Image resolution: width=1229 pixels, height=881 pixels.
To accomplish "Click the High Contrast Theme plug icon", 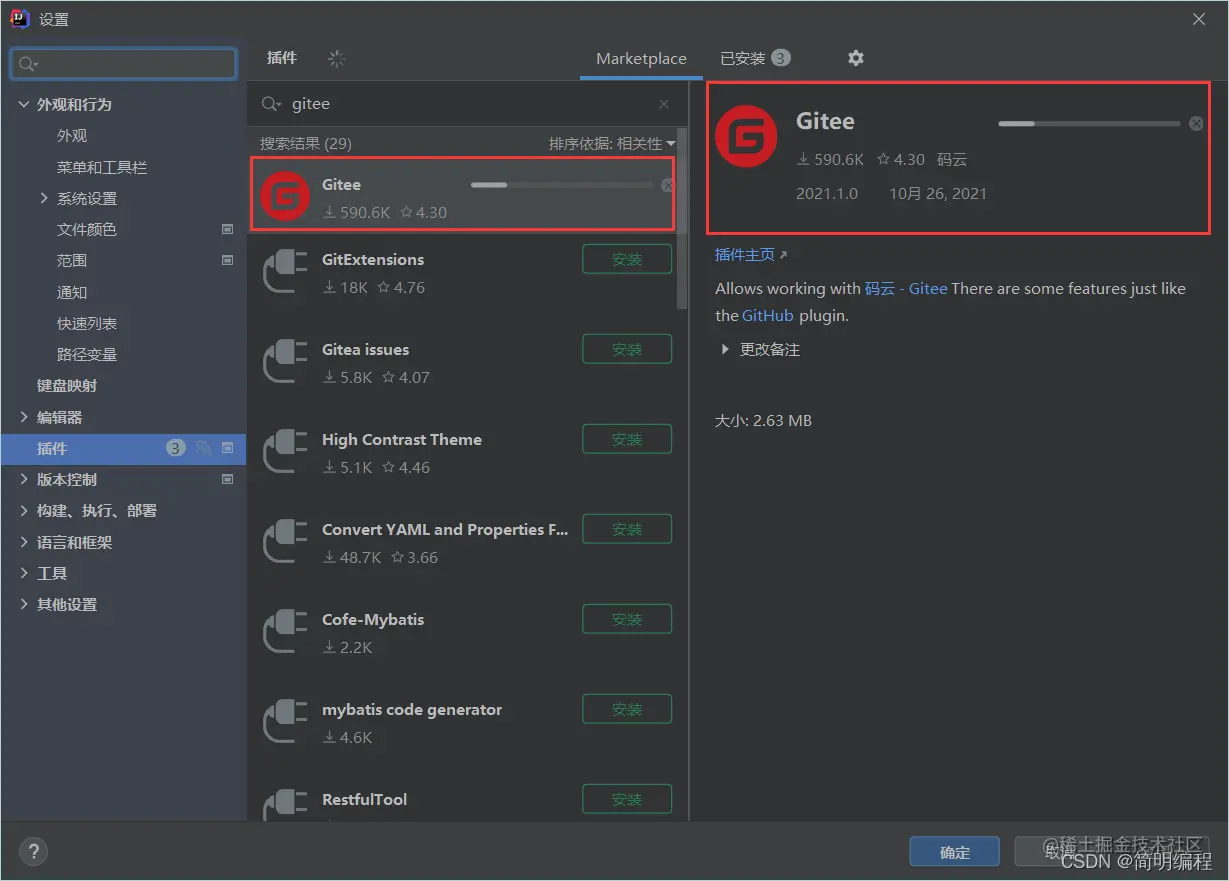I will tap(285, 453).
